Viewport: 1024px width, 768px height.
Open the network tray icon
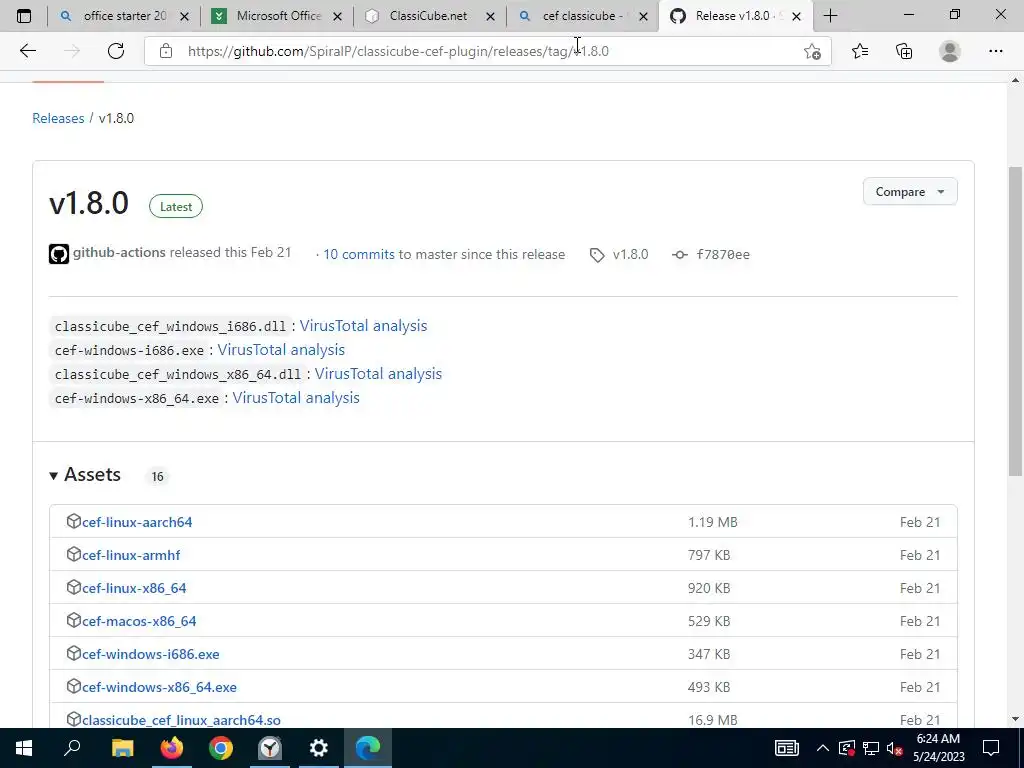(x=871, y=748)
